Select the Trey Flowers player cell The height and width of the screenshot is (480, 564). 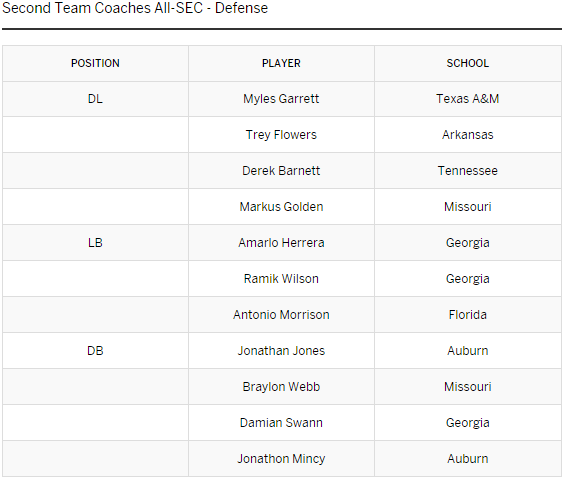(x=281, y=135)
